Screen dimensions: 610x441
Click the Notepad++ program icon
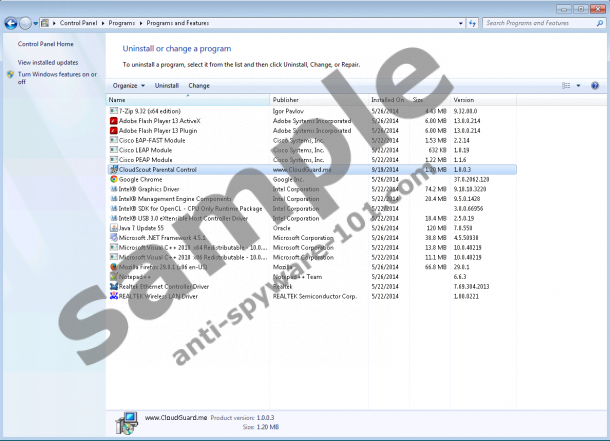point(113,277)
